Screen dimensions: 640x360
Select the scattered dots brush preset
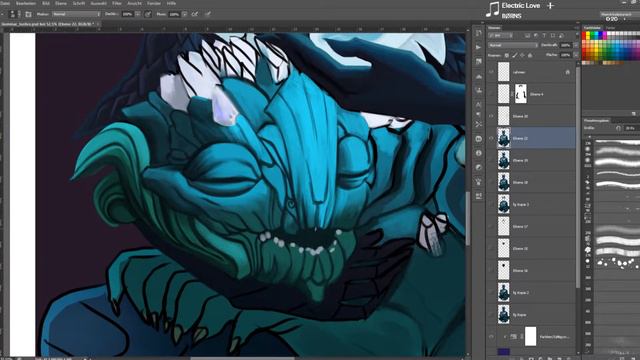(618, 262)
